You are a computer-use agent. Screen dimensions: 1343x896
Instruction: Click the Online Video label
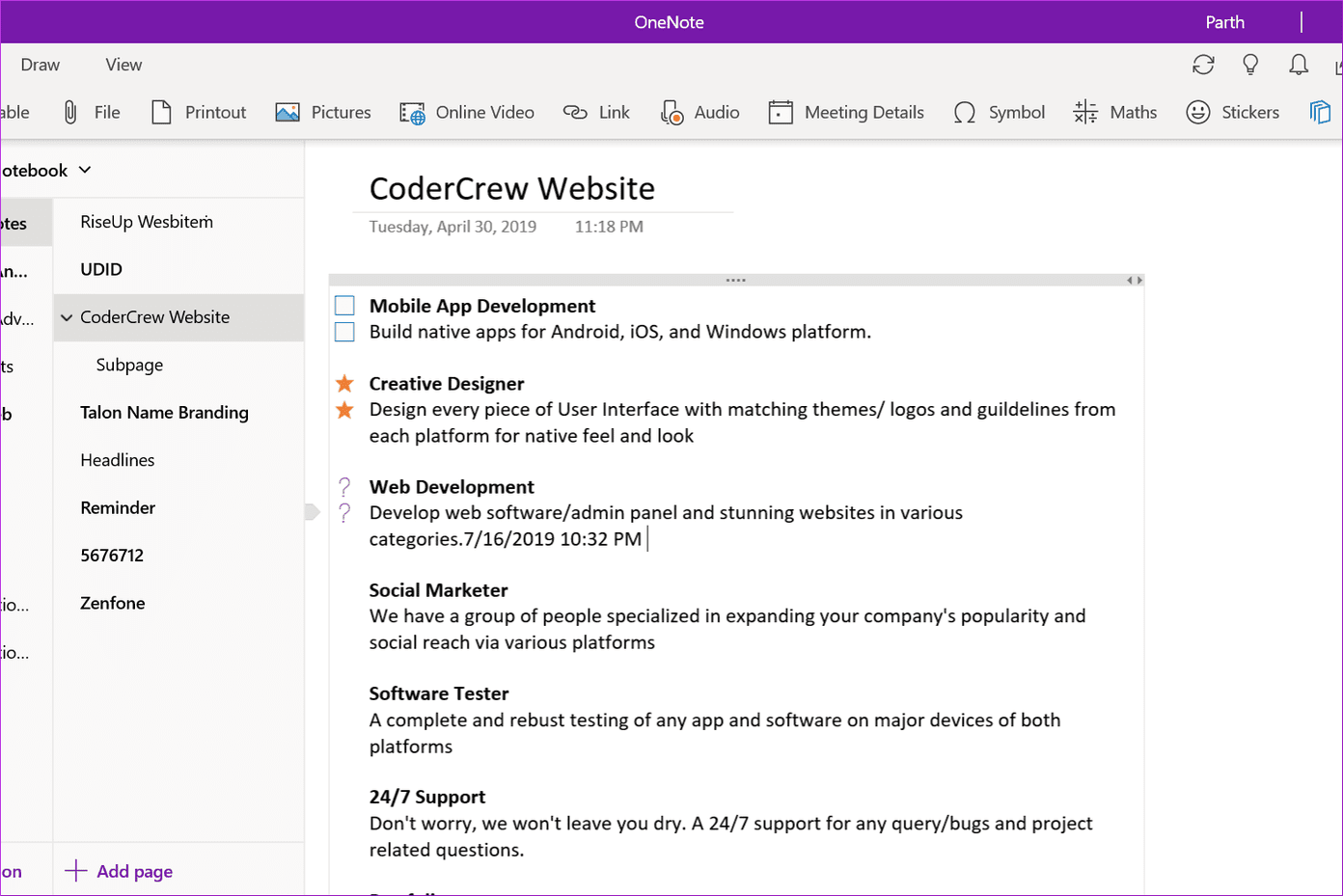pos(485,113)
